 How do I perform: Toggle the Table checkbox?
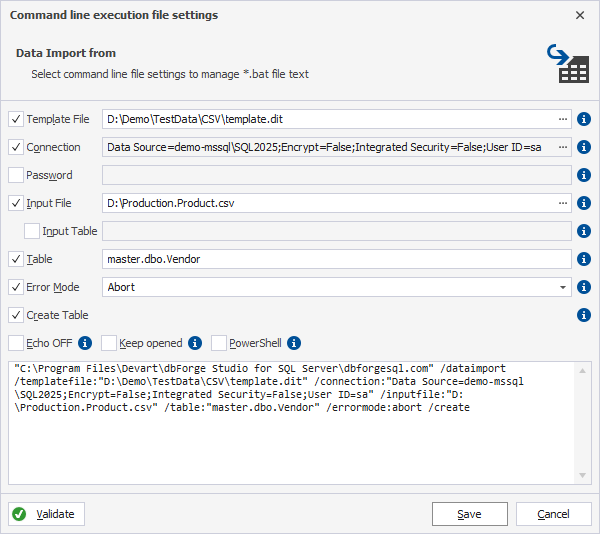pyautogui.click(x=16, y=259)
